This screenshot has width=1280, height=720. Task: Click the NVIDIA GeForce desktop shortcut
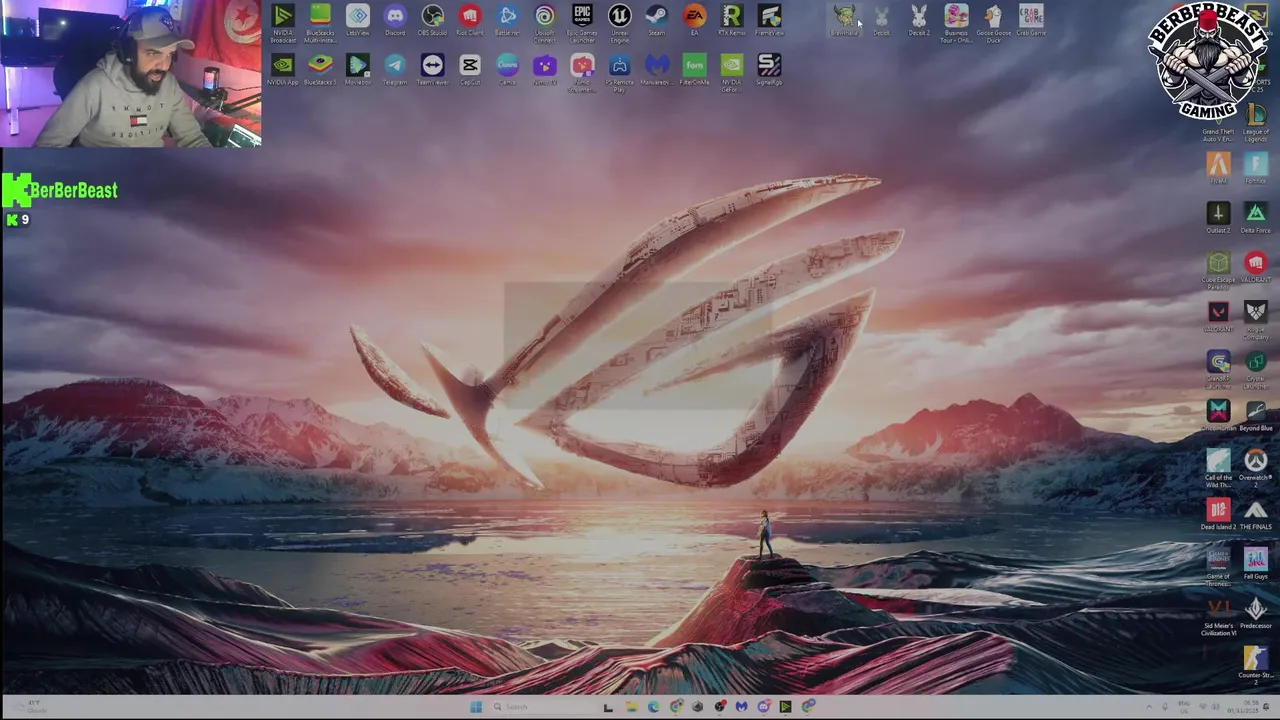point(732,73)
